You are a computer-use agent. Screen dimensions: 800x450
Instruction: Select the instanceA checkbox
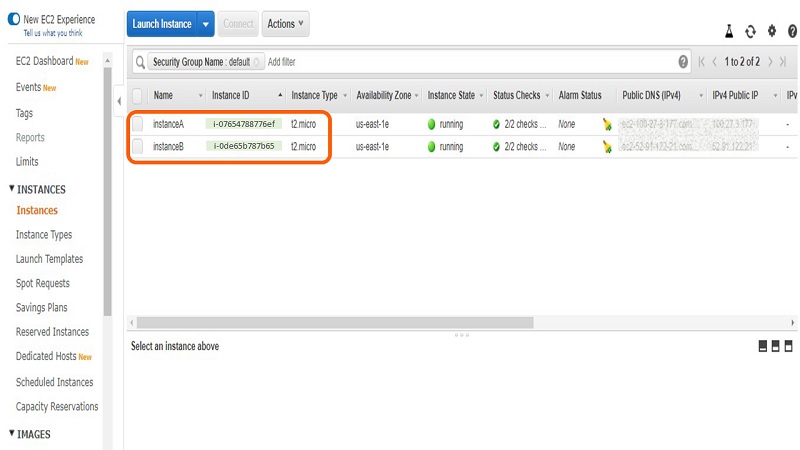(x=138, y=125)
